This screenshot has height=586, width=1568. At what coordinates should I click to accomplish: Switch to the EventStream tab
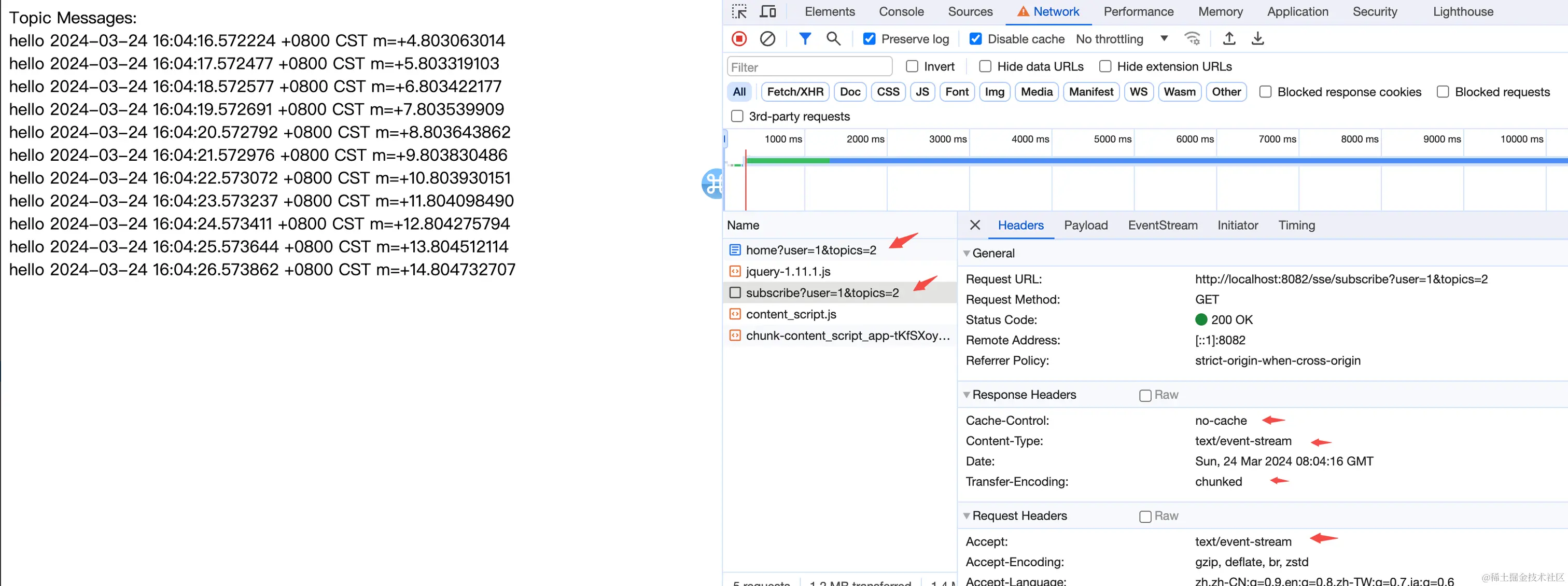click(x=1162, y=225)
